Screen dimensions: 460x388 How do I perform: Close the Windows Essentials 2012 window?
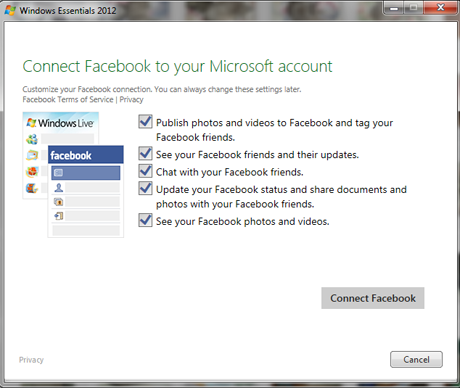coord(440,8)
